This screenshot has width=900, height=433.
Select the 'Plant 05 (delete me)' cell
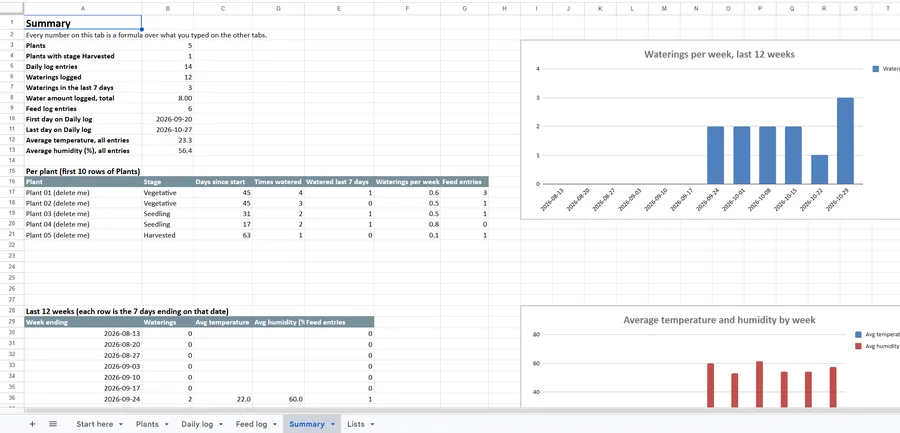click(83, 235)
